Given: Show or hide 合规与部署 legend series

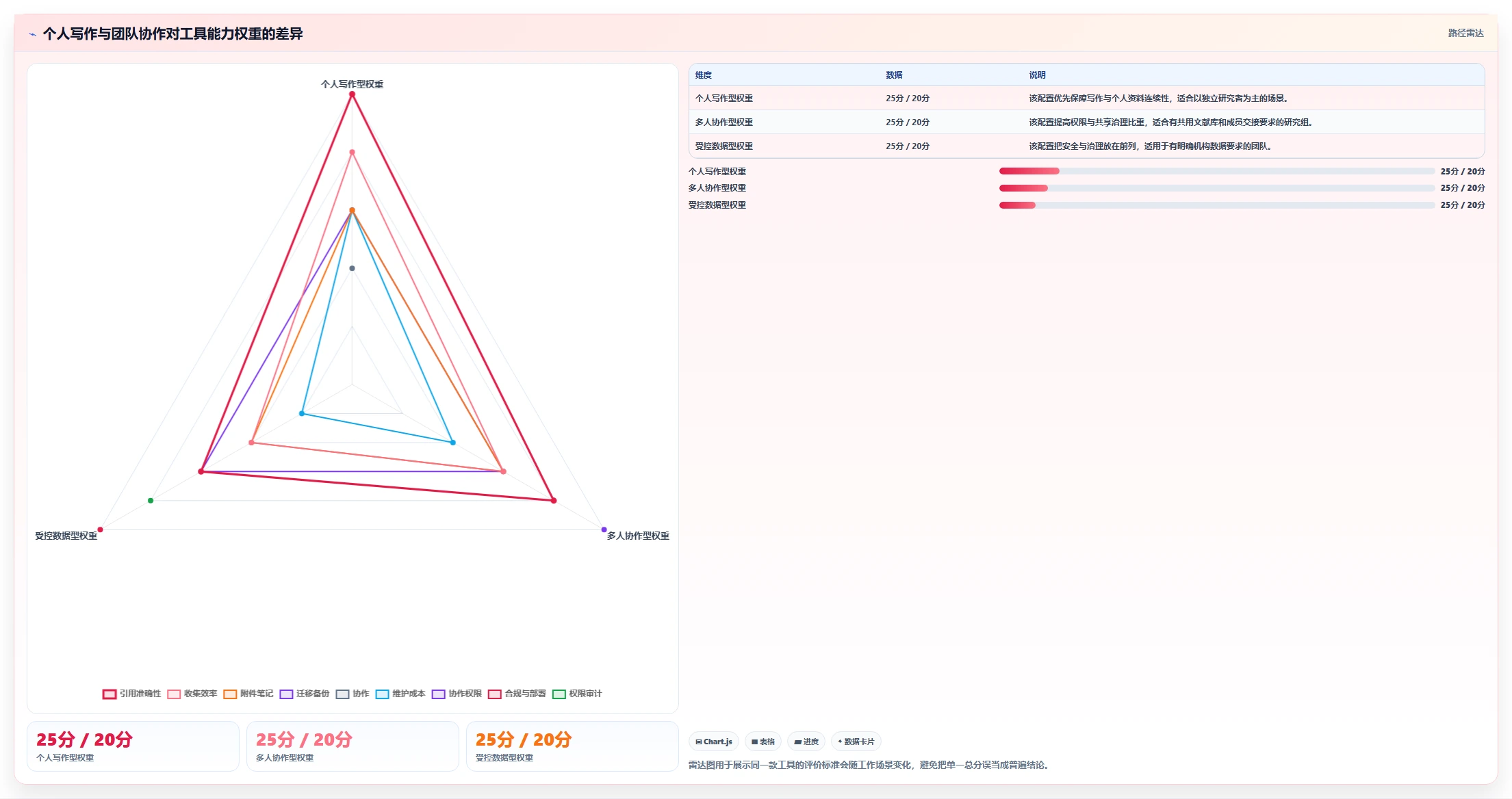Looking at the screenshot, I should (x=517, y=694).
